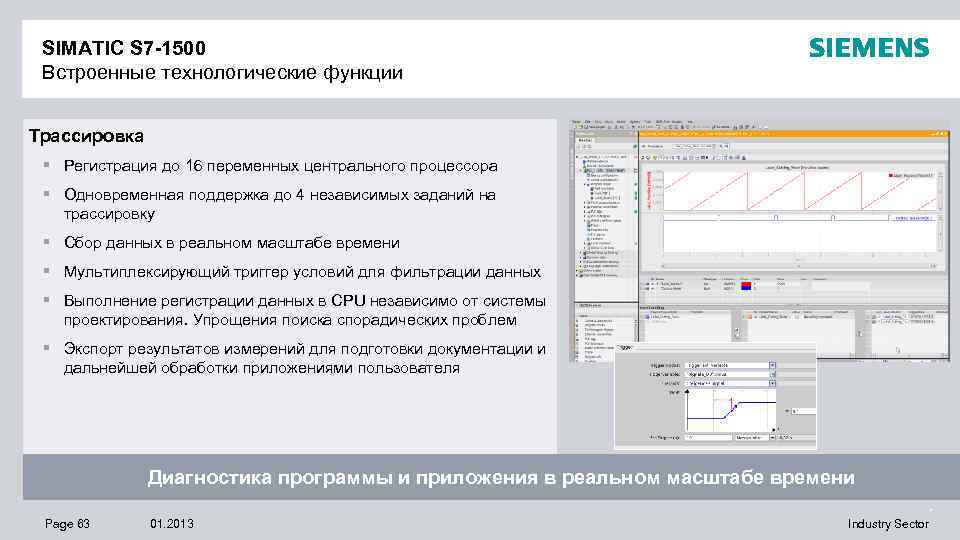Click the threshold value field beside trigger graph
This screenshot has height=540, width=960.
pyautogui.click(x=804, y=411)
